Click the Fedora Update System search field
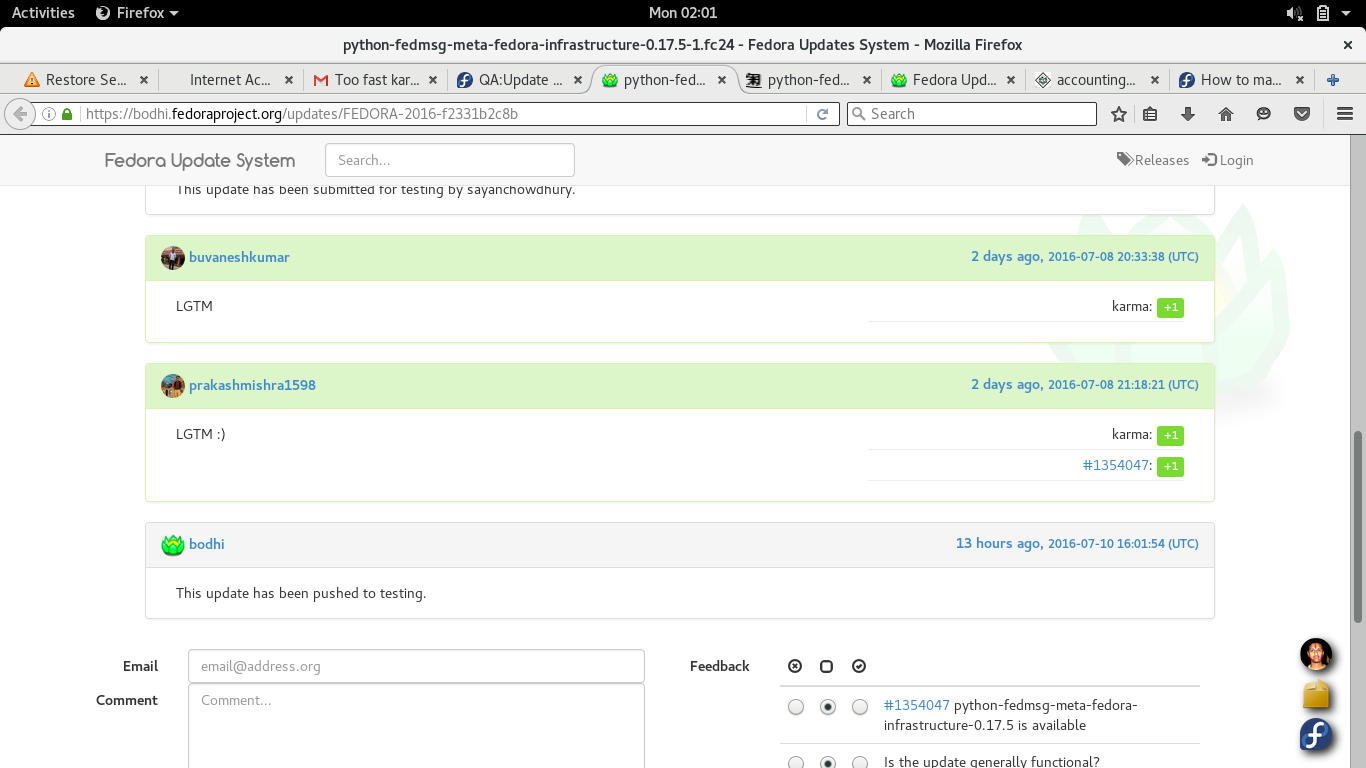The image size is (1366, 768). click(x=450, y=160)
